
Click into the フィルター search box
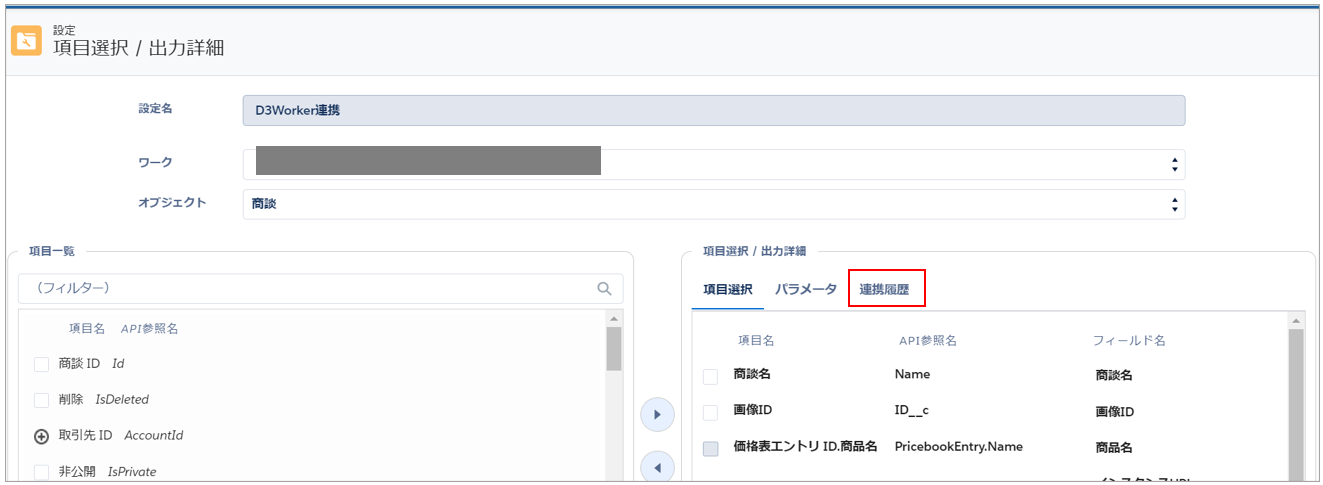(x=305, y=288)
